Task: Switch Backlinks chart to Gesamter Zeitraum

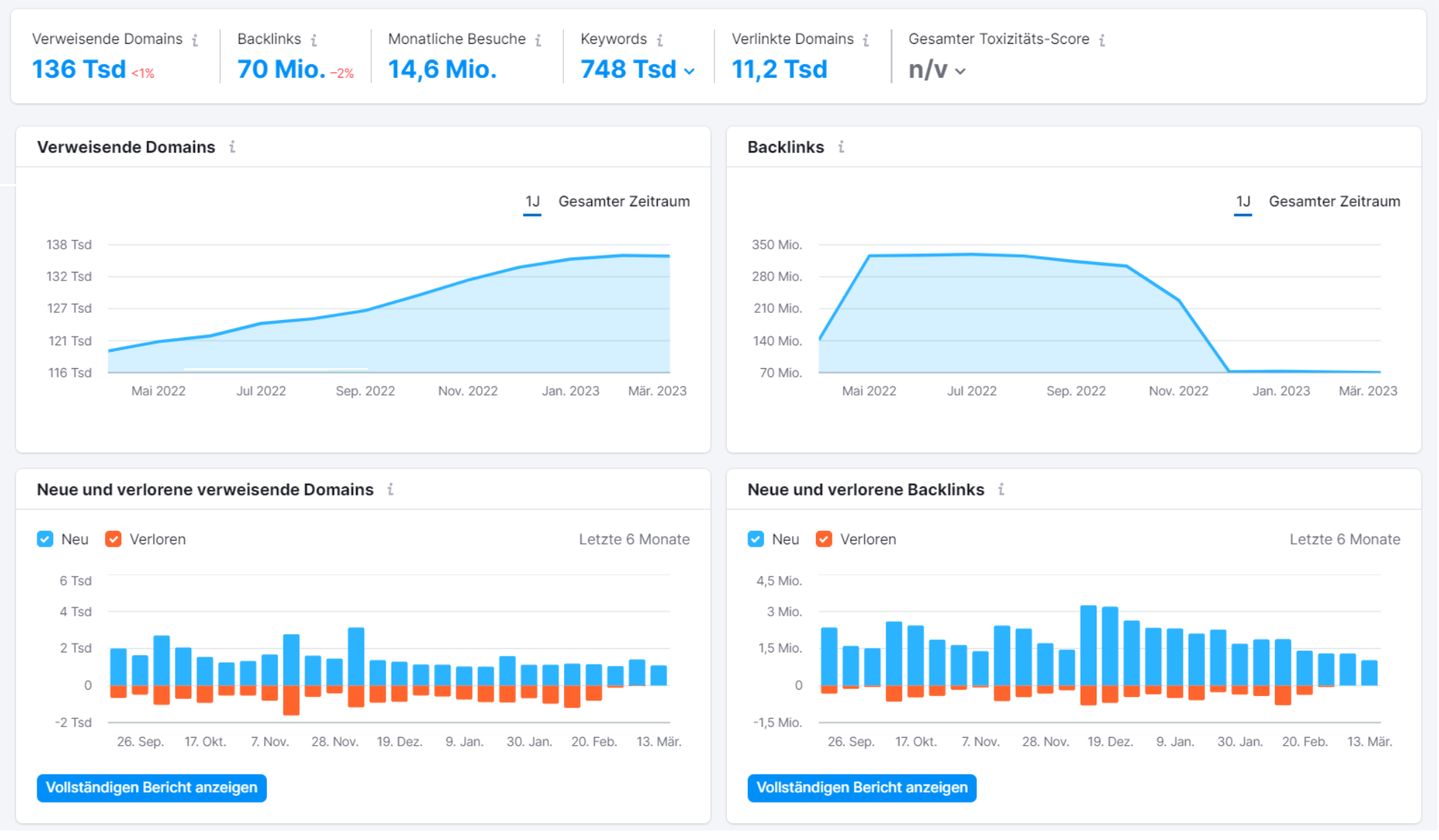Action: tap(1335, 201)
